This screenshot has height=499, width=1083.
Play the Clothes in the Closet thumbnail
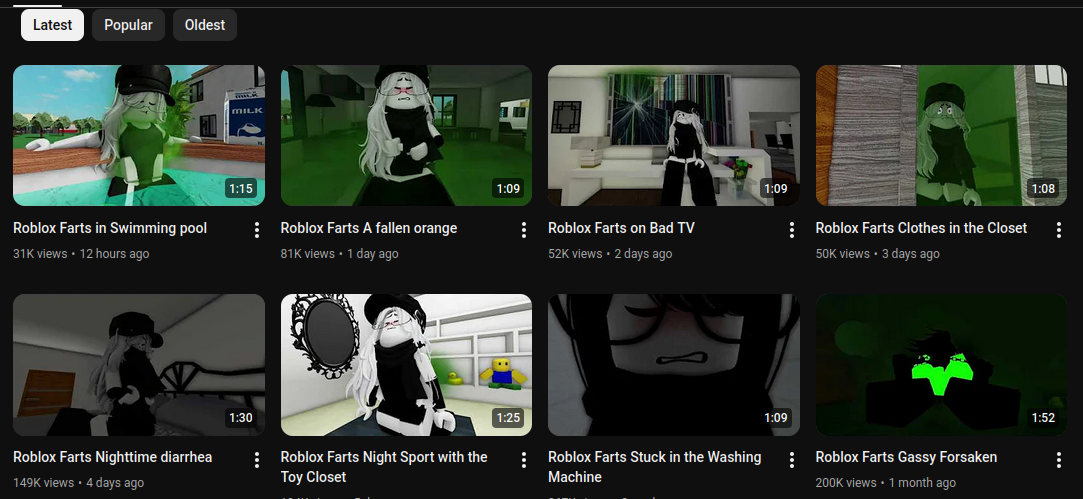pyautogui.click(x=941, y=135)
